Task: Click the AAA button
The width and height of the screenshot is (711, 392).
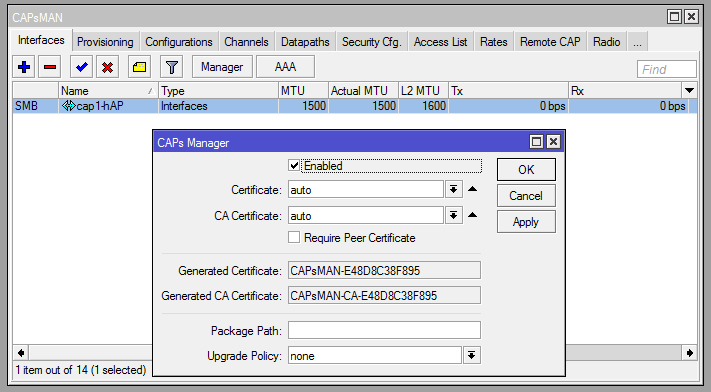Action: point(285,67)
